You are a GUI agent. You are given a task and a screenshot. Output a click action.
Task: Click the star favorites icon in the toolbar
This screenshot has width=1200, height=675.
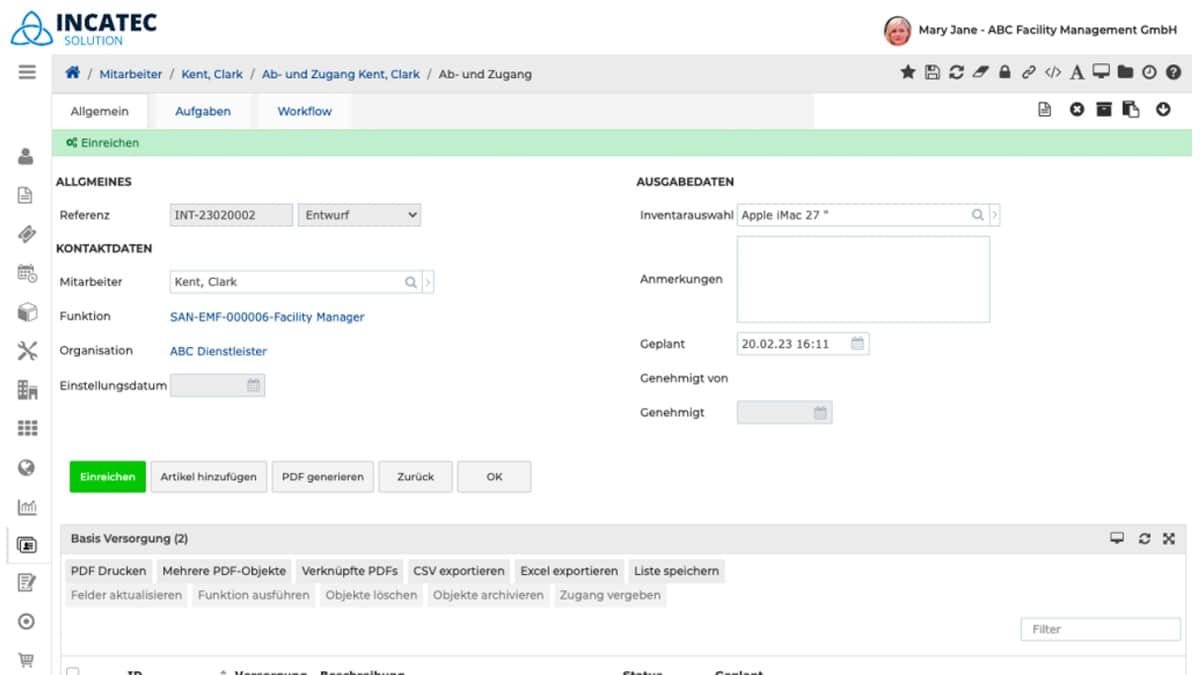pyautogui.click(x=906, y=73)
